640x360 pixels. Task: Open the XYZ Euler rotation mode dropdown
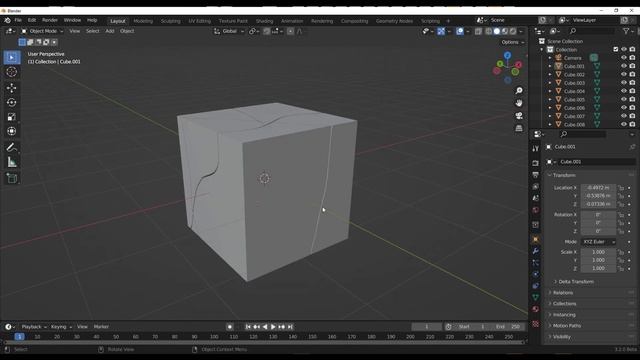598,242
